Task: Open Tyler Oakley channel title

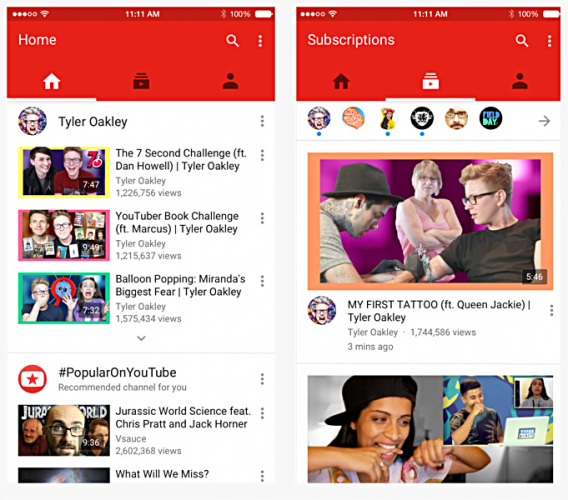Action: point(93,122)
